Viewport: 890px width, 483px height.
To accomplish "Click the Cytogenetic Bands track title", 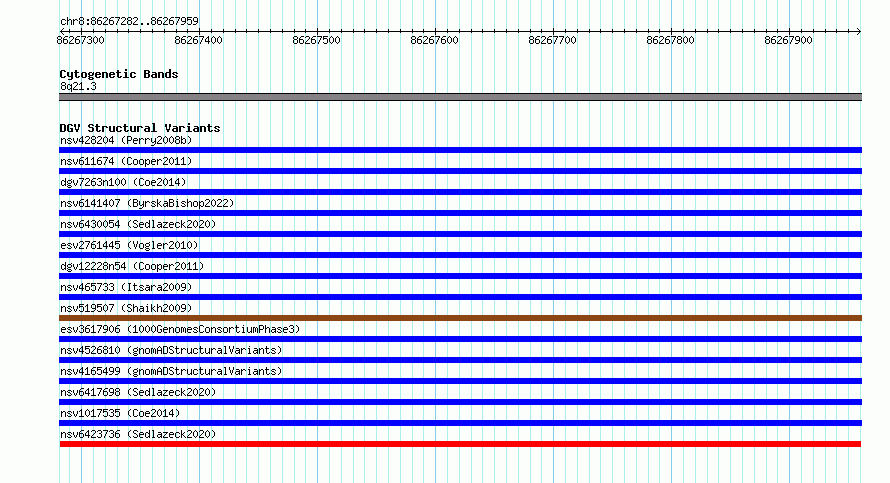I will coord(119,74).
